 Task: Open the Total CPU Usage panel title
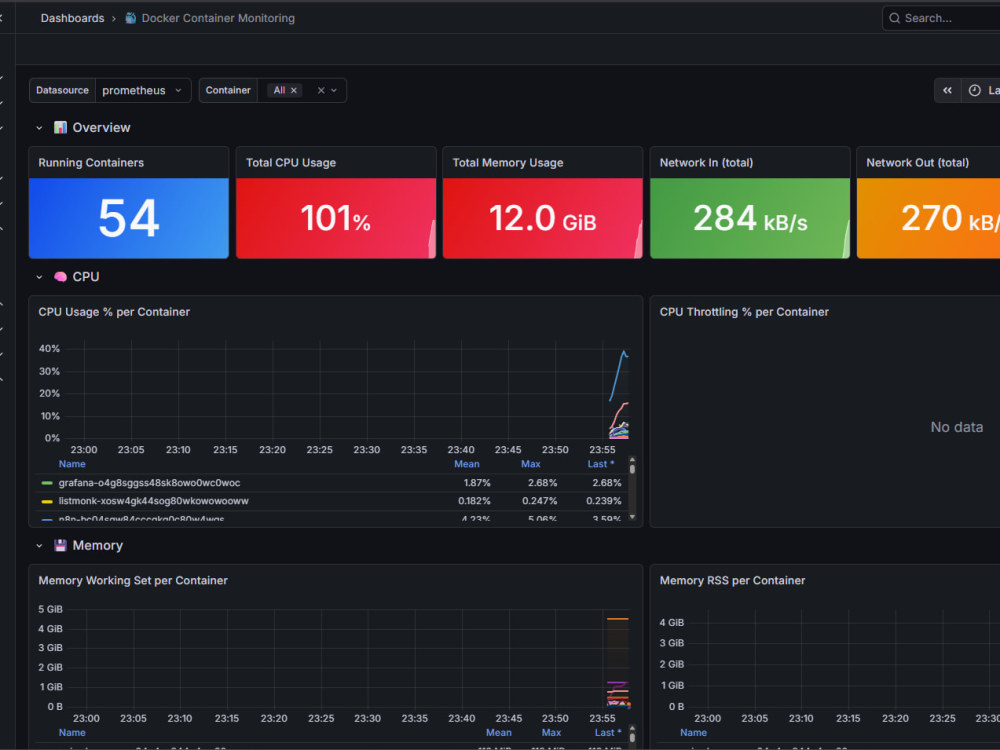point(291,163)
